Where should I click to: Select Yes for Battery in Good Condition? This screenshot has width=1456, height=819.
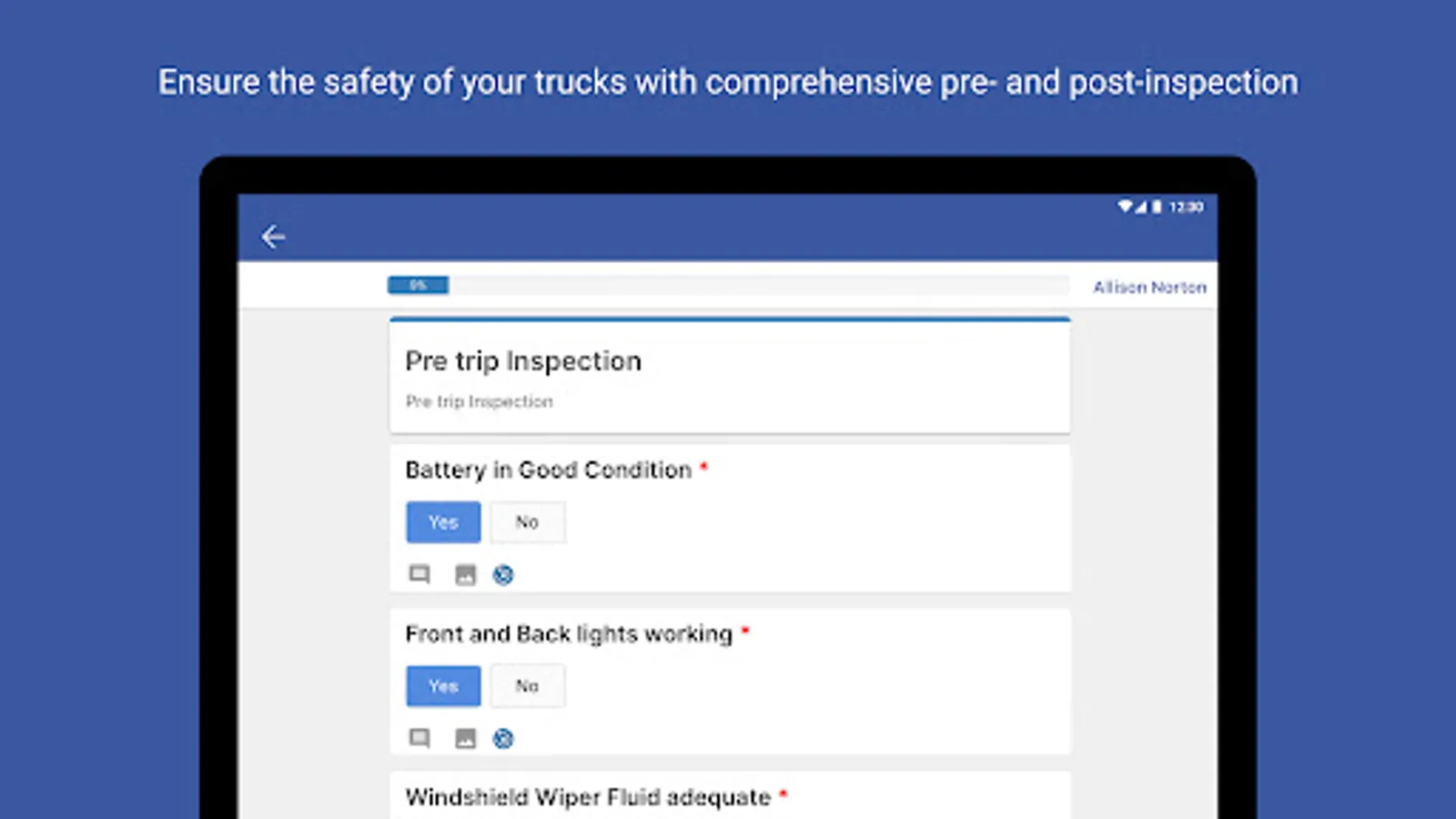tap(443, 522)
